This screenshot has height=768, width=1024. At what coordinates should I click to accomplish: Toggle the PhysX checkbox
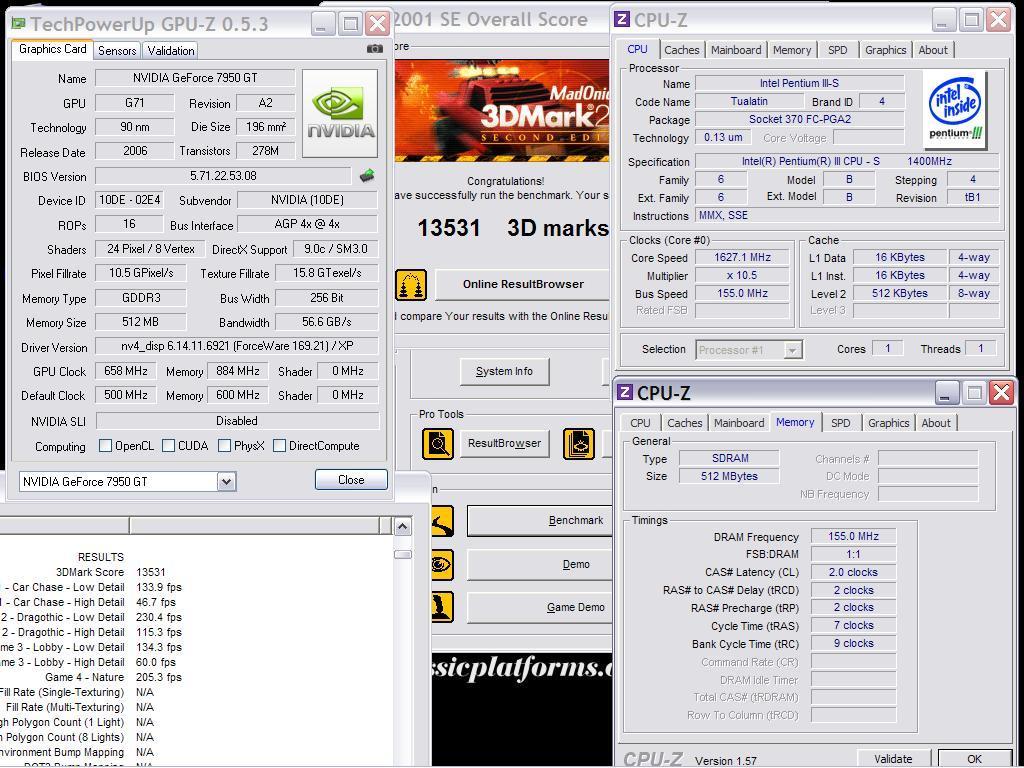224,446
